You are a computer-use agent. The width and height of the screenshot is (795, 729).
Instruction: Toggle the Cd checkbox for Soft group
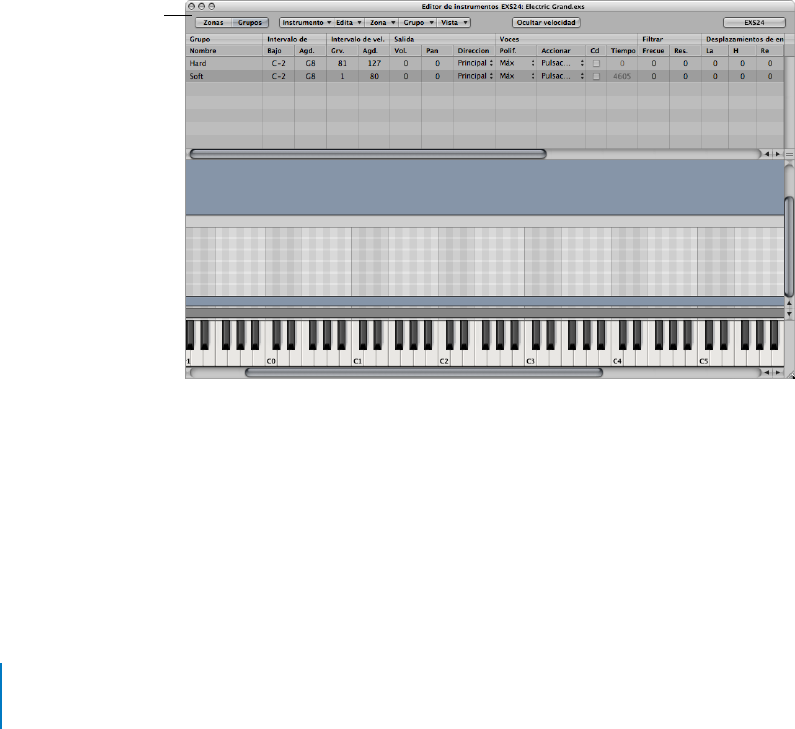coord(596,77)
